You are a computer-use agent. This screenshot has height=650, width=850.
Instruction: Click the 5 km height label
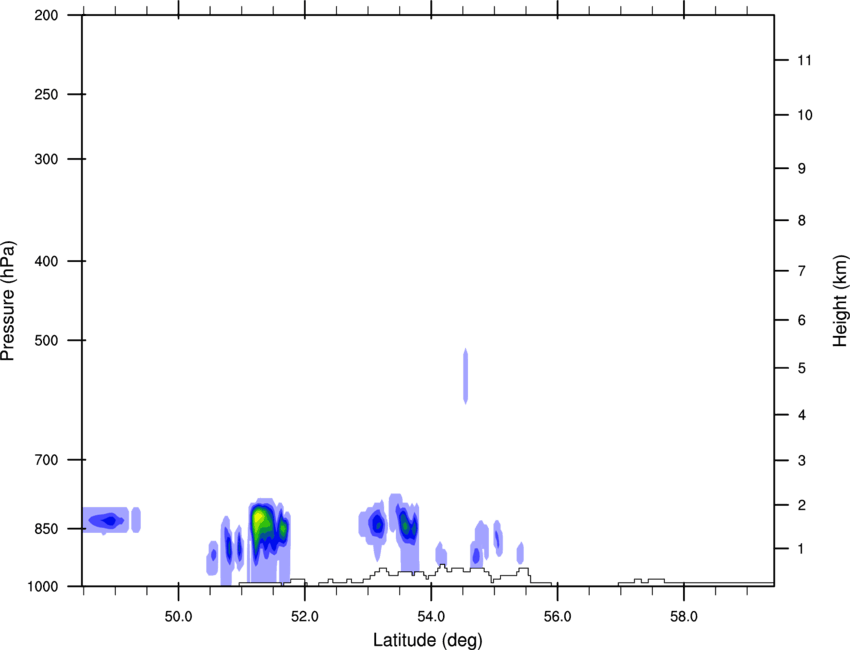(x=801, y=368)
